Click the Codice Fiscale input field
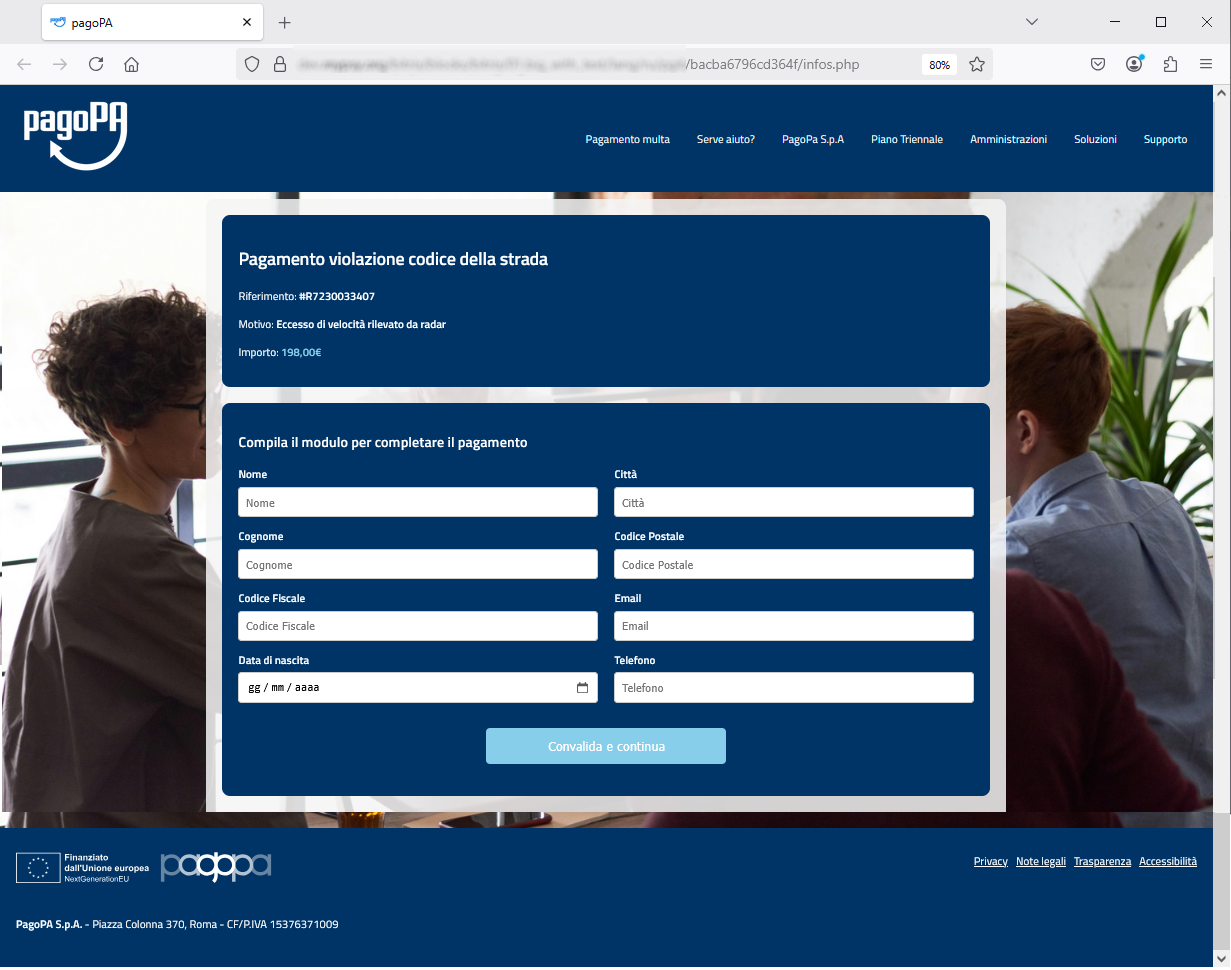 [418, 626]
